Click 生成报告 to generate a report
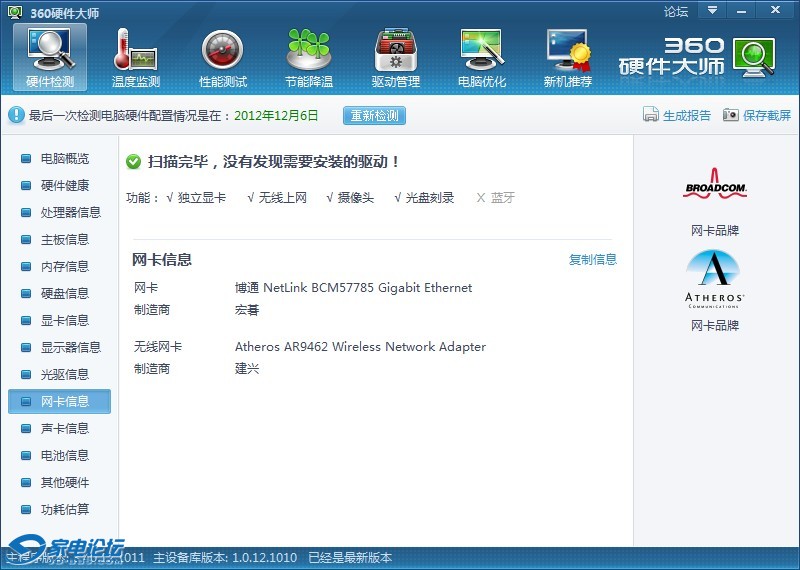This screenshot has height=570, width=800. point(677,116)
